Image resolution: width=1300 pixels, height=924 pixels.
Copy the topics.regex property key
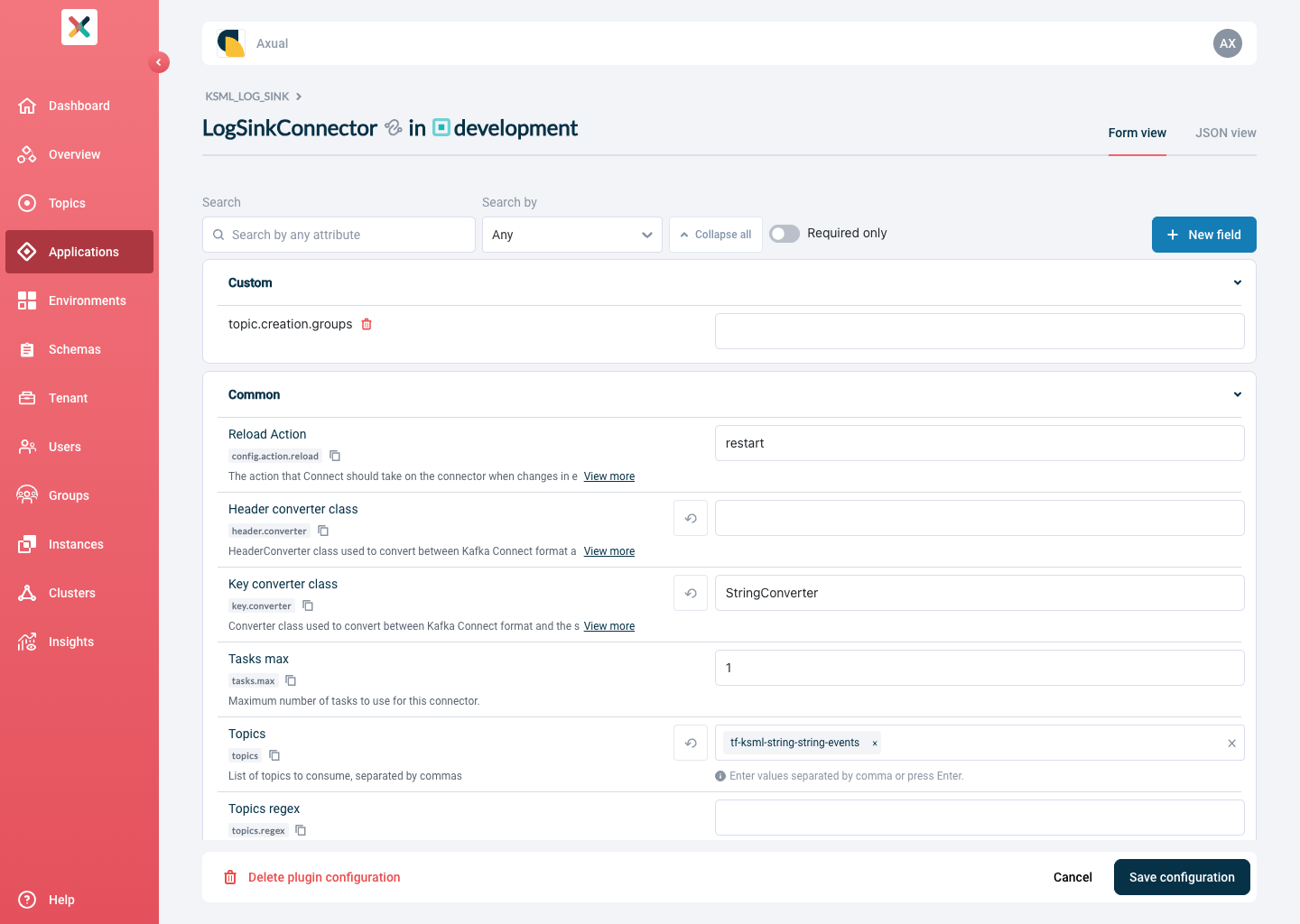(301, 830)
